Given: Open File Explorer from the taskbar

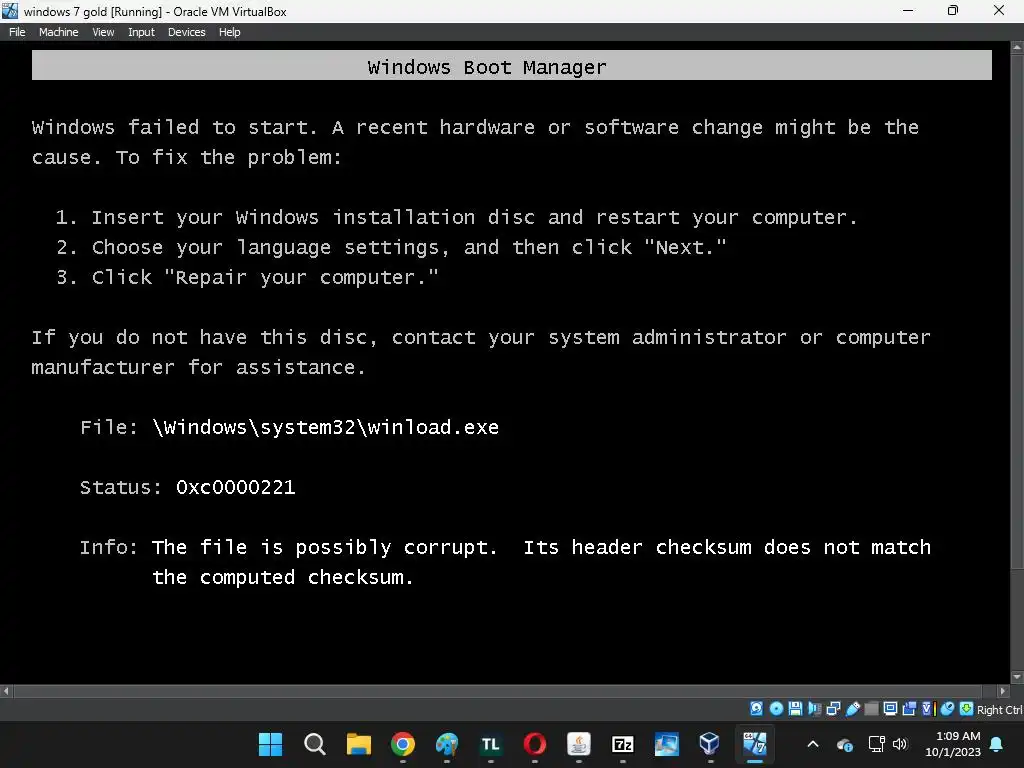Looking at the screenshot, I should click(359, 743).
